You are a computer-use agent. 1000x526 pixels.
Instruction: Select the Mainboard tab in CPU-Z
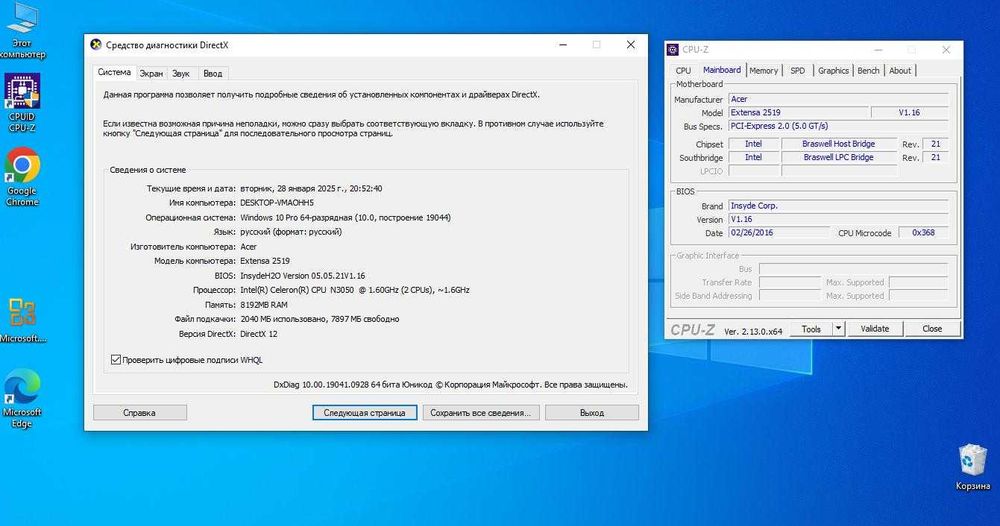click(721, 70)
